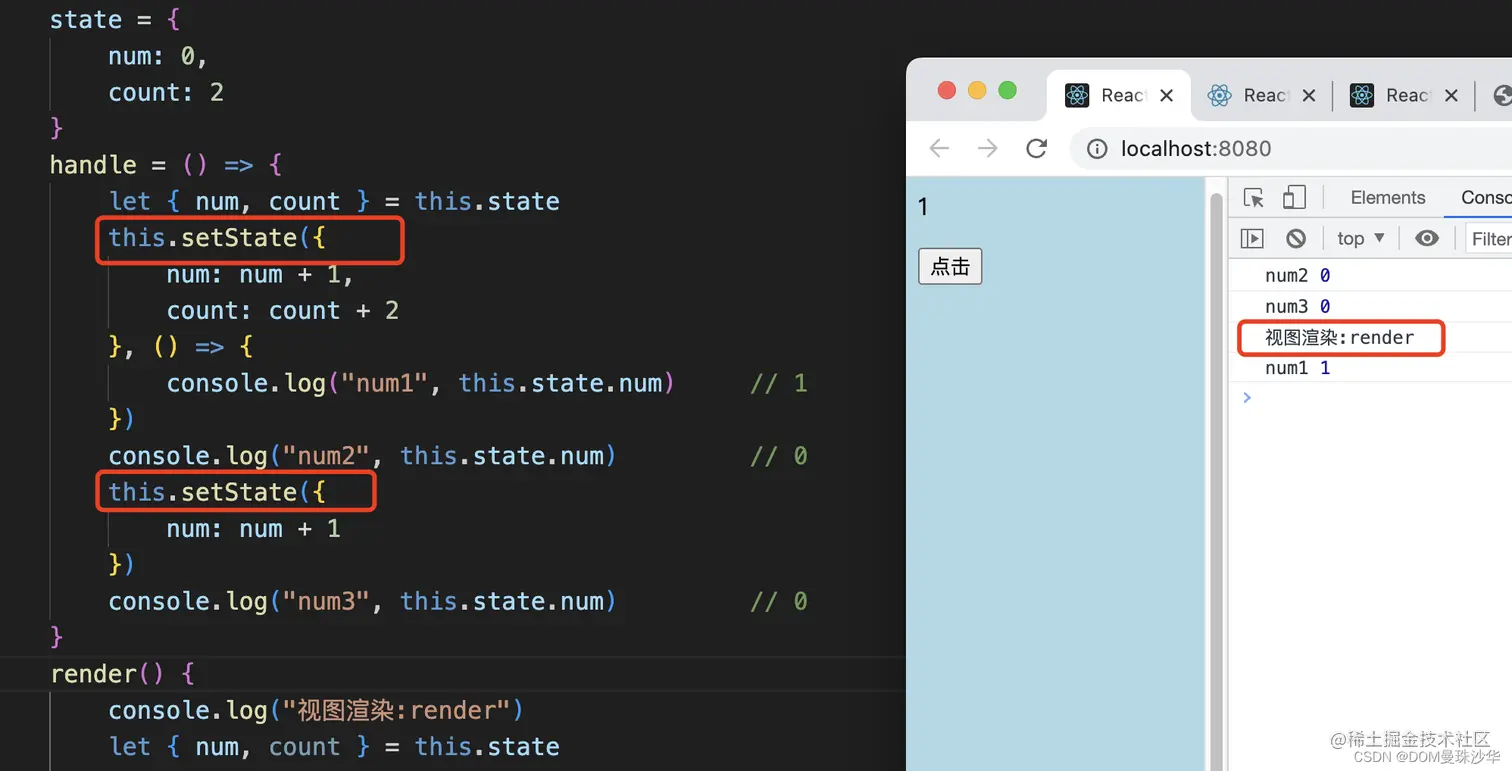This screenshot has height=771, width=1512.
Task: Select the first React browser tab
Action: point(1119,95)
